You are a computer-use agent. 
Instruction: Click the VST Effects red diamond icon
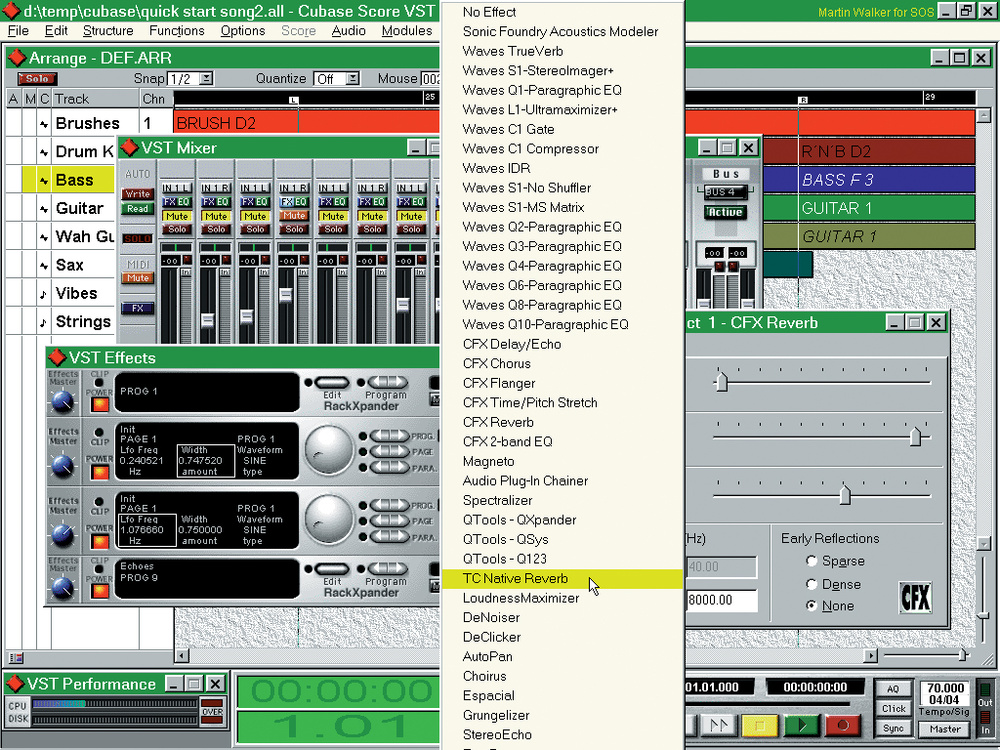tap(57, 358)
